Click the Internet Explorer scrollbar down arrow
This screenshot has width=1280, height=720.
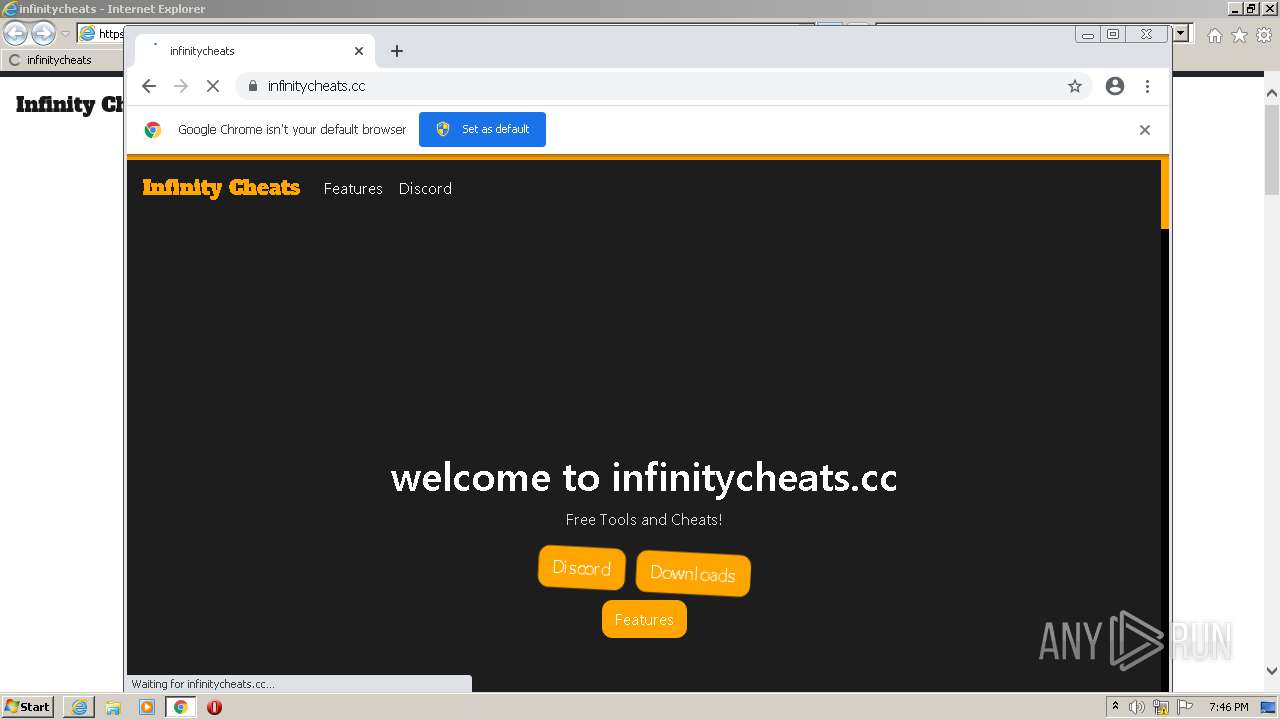coord(1272,671)
